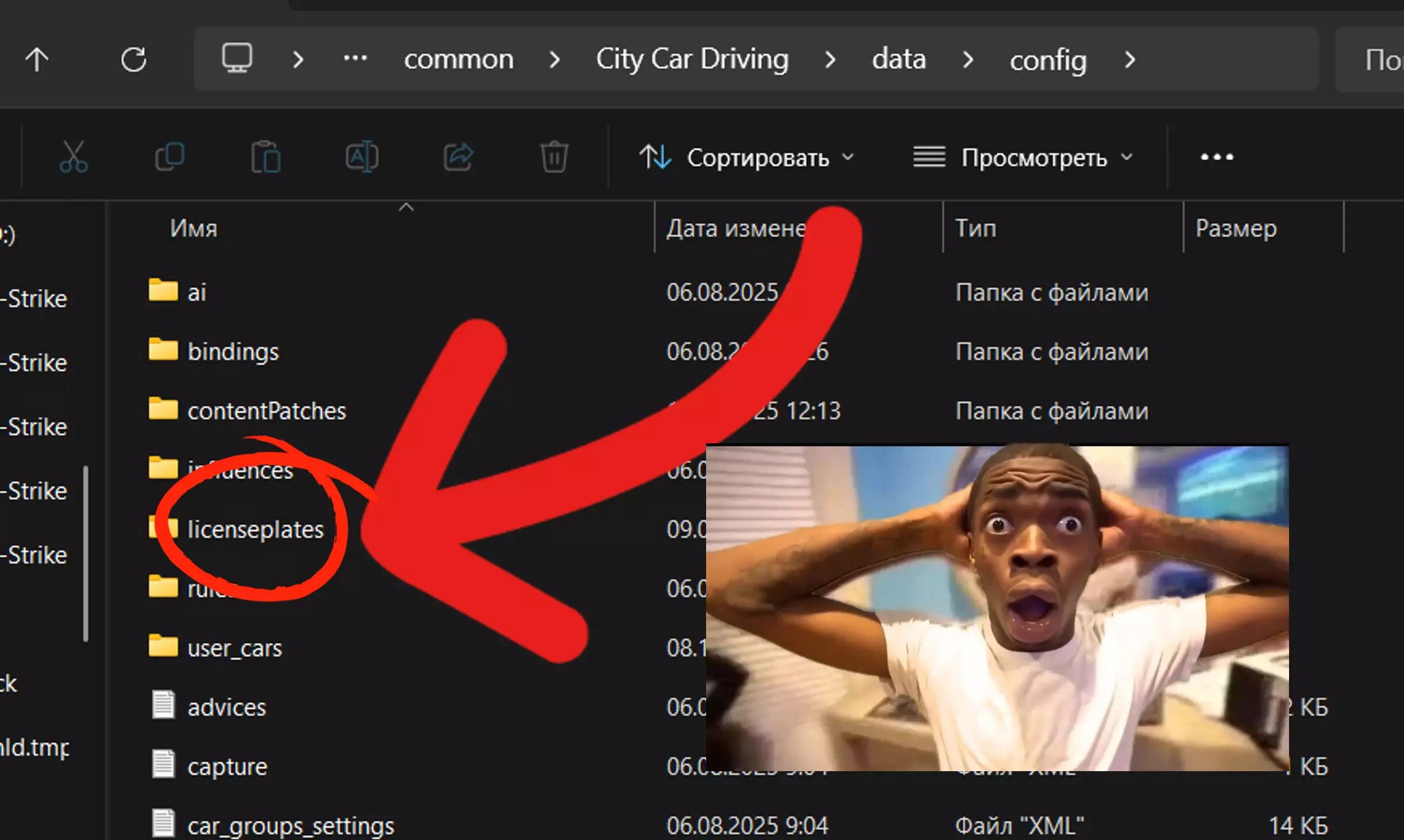1404x840 pixels.
Task: Select the car_groups_settings XML file
Action: 290,825
